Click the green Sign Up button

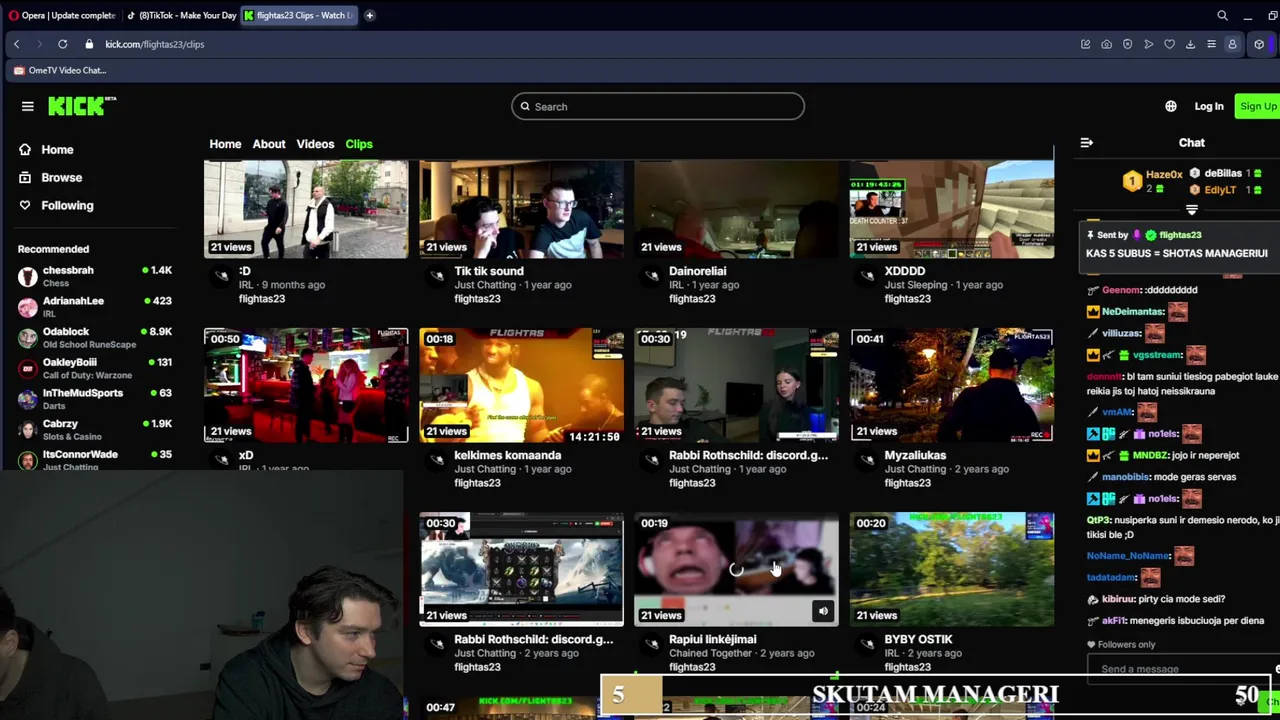(x=1257, y=106)
